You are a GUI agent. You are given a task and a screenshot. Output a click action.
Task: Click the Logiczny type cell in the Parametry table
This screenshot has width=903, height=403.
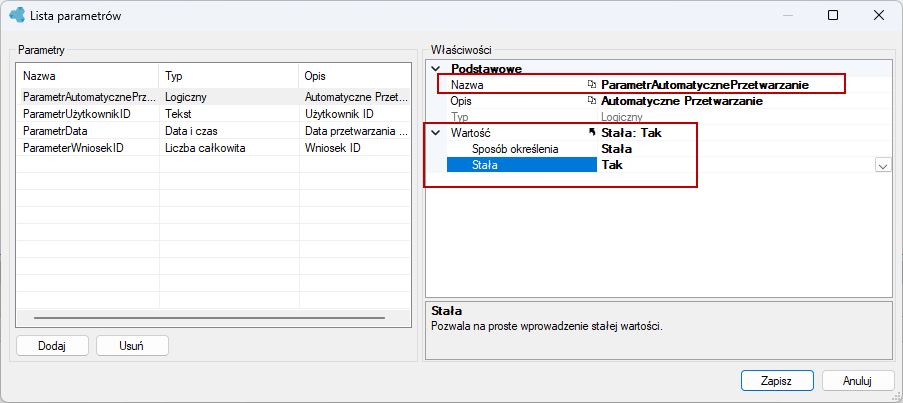point(229,97)
